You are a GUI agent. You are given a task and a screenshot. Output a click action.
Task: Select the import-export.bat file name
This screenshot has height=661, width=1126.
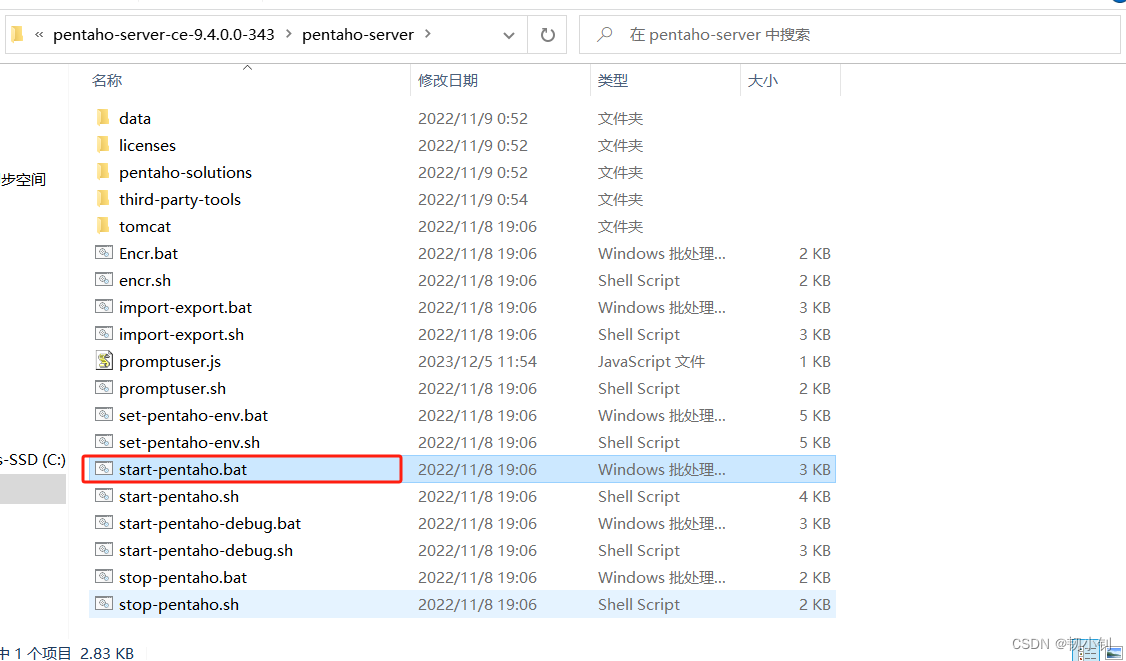pos(185,308)
